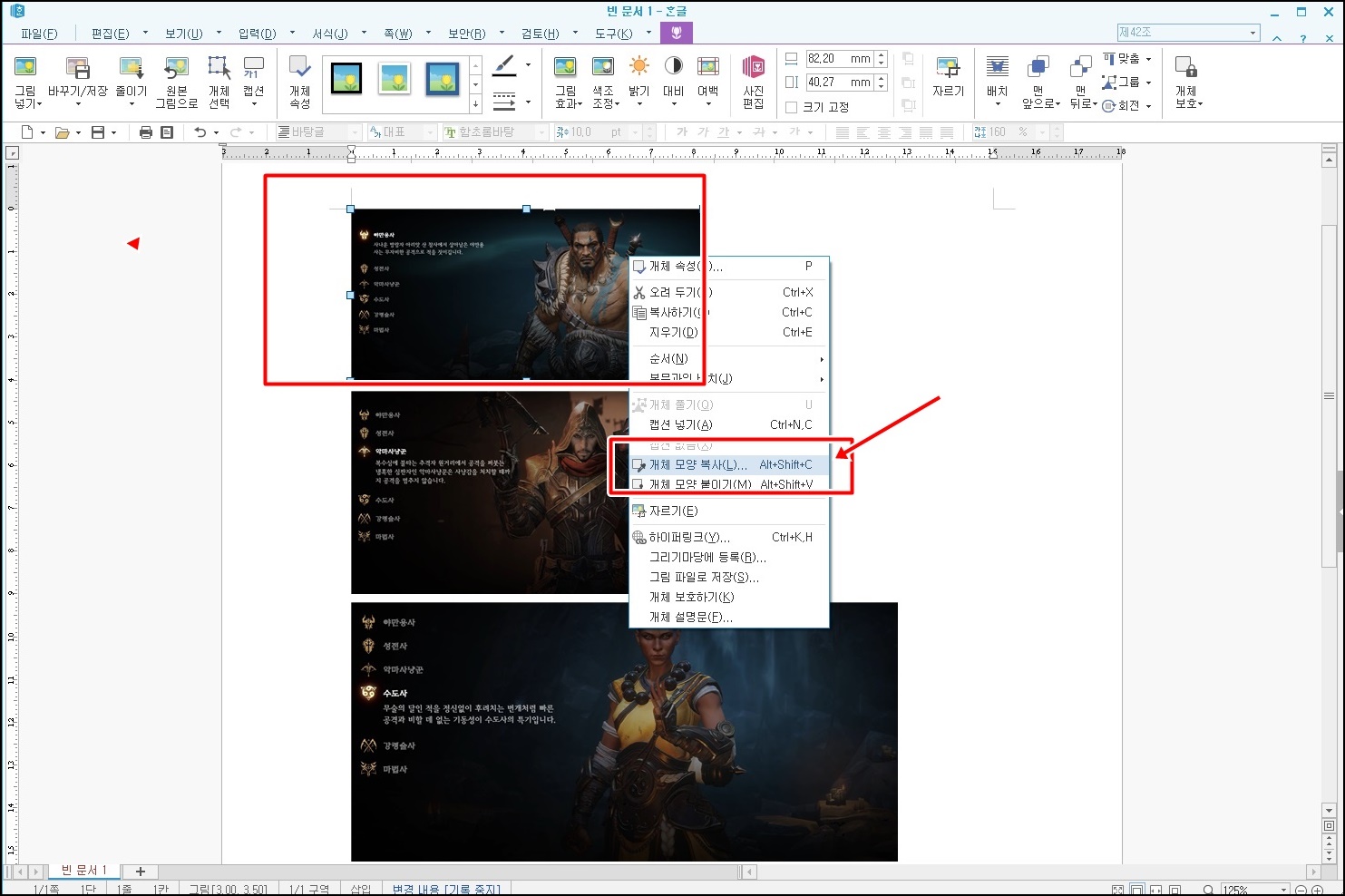Click the print preview icon in the toolbar

167,132
